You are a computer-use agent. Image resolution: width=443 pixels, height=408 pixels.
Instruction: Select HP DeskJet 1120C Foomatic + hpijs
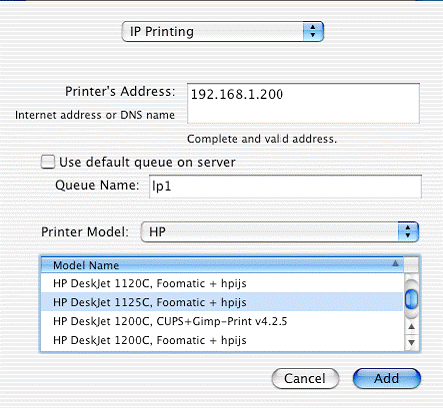click(x=222, y=283)
